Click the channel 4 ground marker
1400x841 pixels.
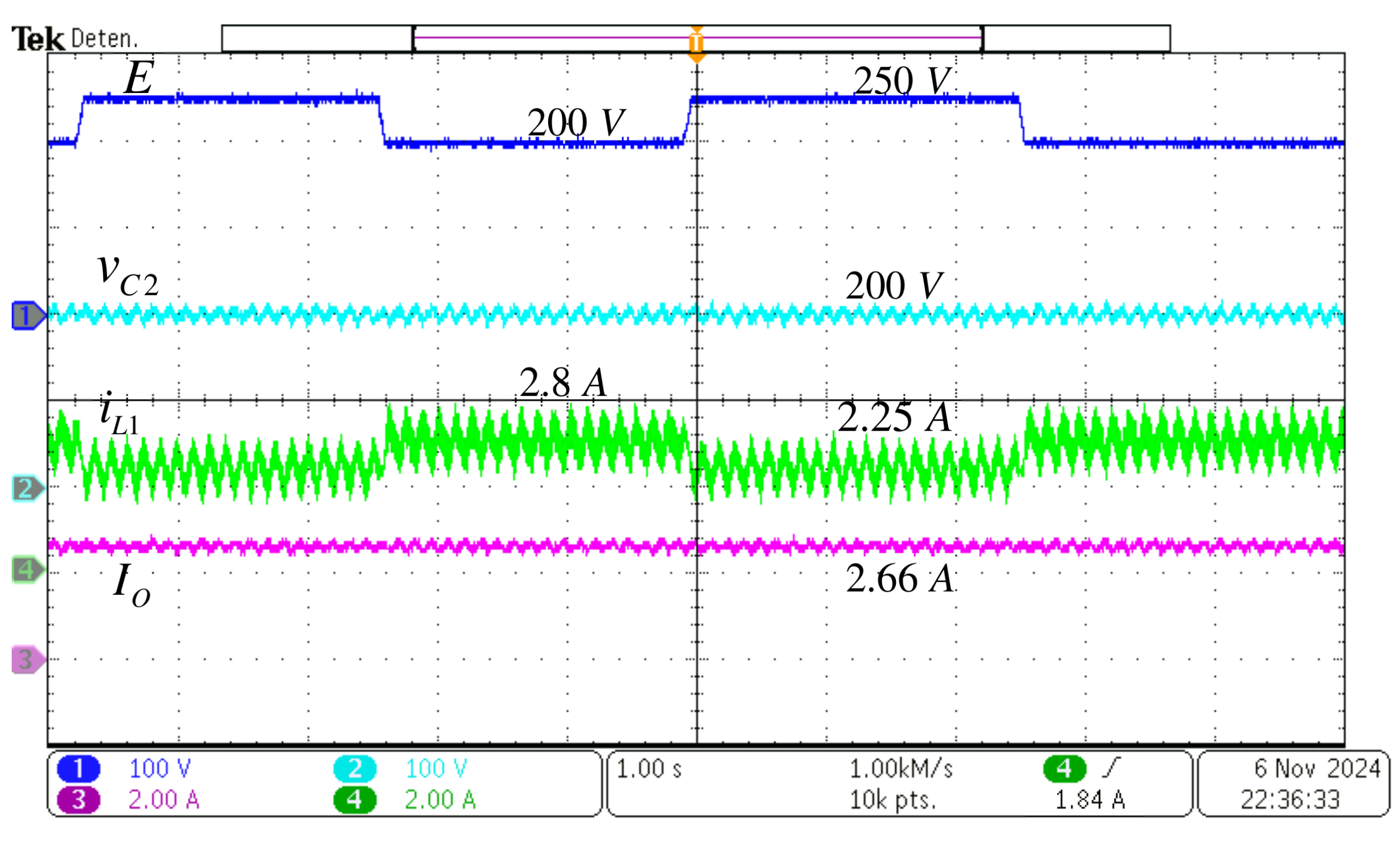point(28,570)
